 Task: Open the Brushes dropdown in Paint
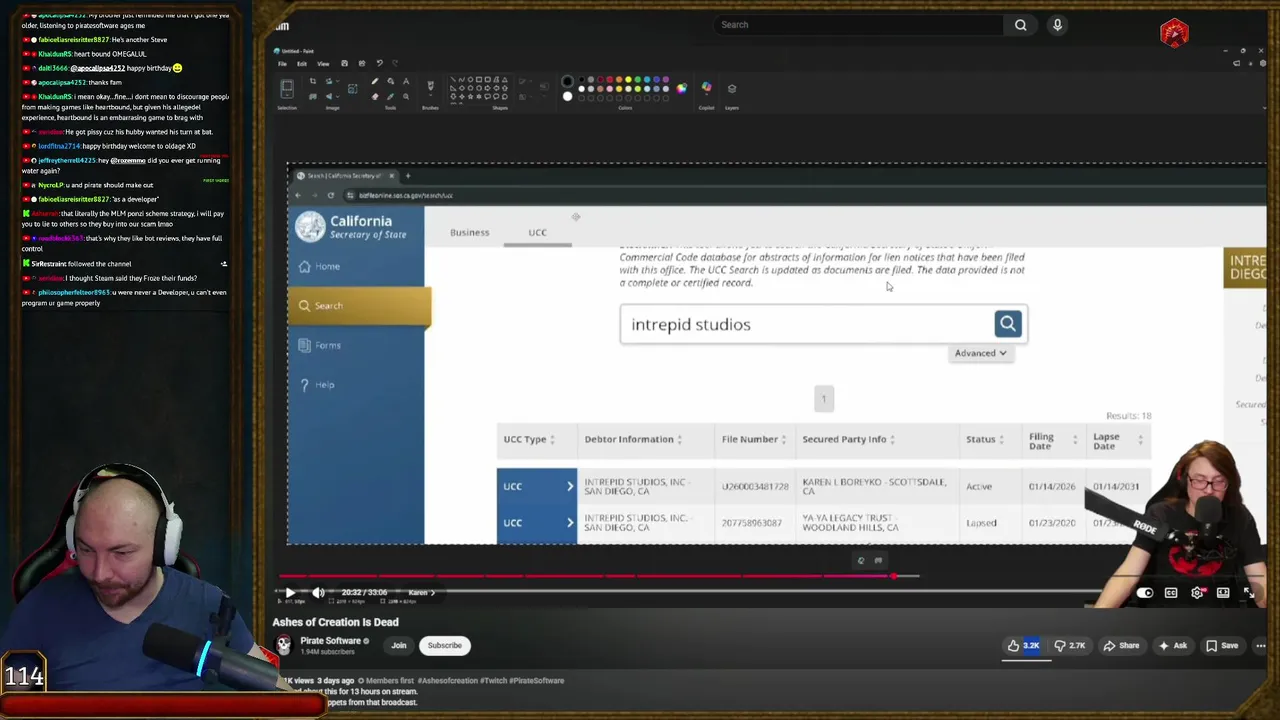point(430,96)
